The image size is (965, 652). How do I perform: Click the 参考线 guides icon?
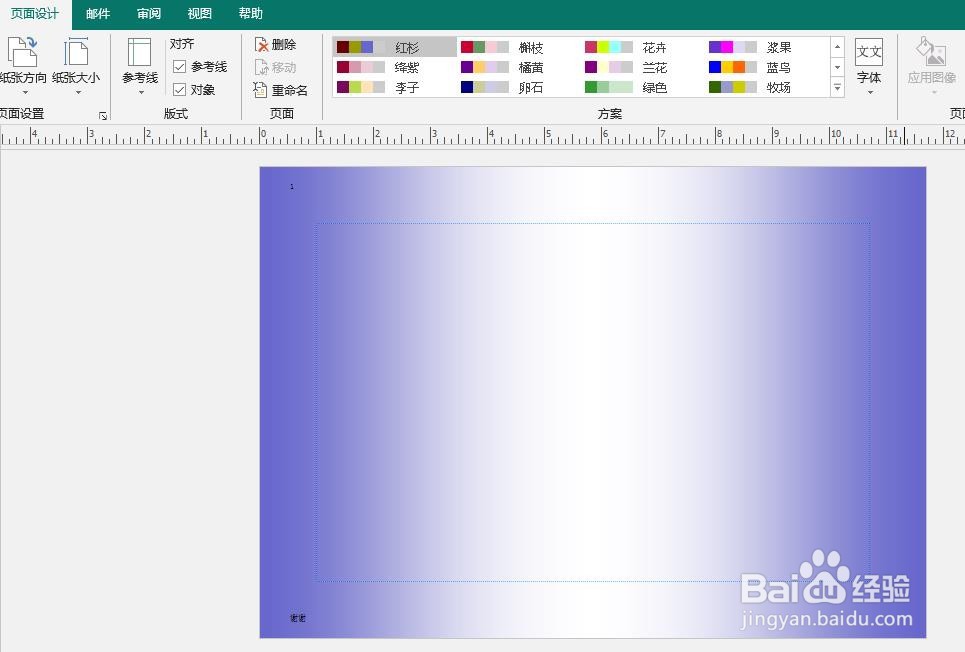140,52
